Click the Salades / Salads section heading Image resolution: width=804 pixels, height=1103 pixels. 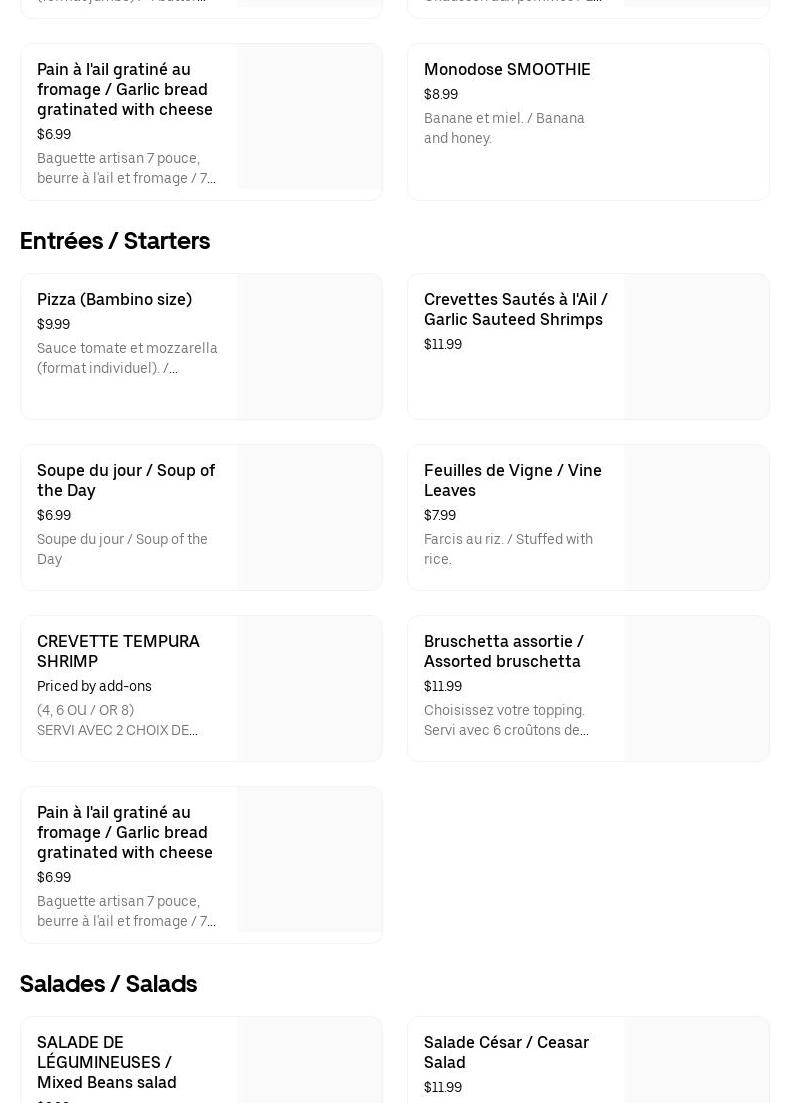108,984
